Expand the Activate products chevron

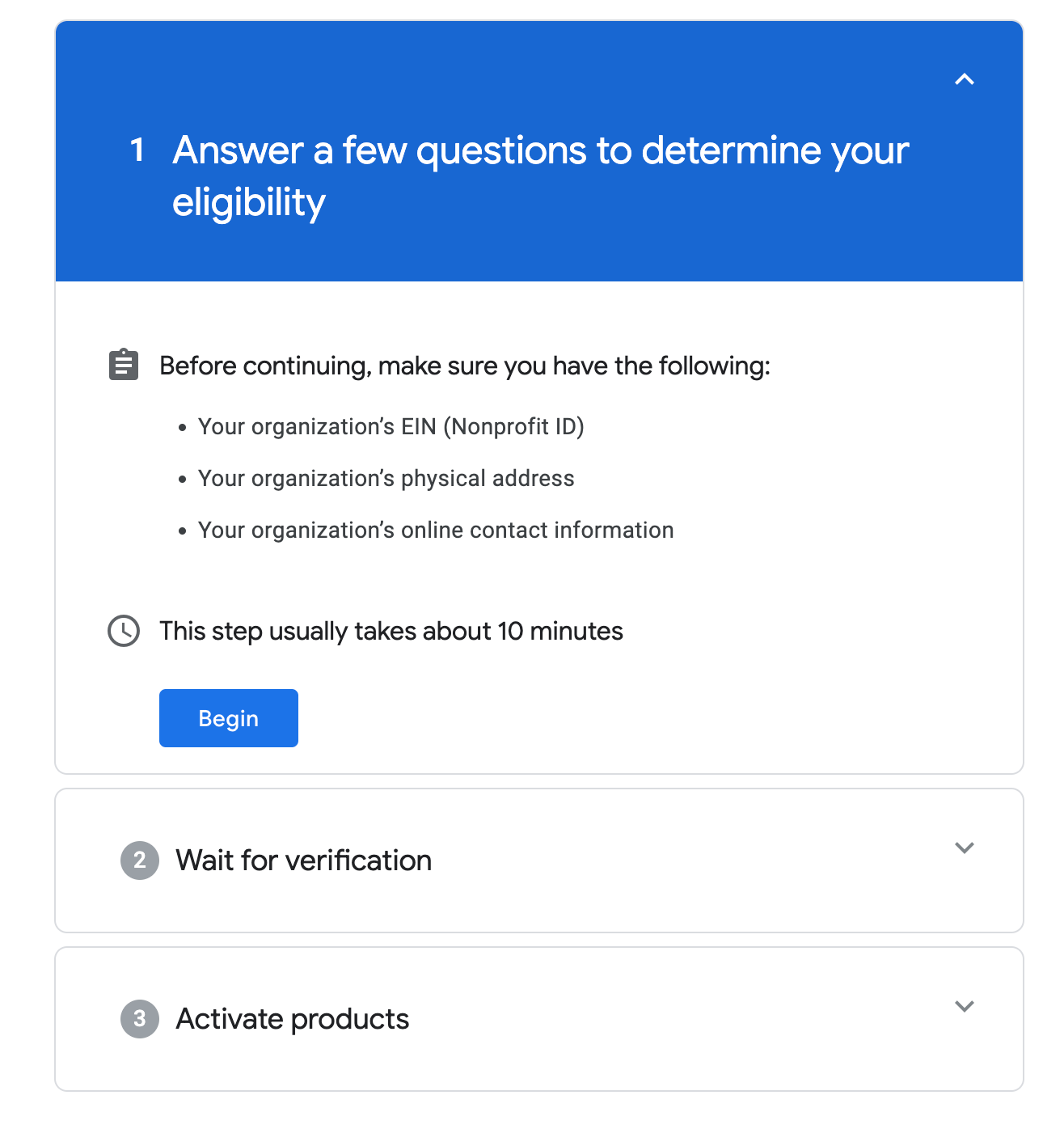[964, 1006]
